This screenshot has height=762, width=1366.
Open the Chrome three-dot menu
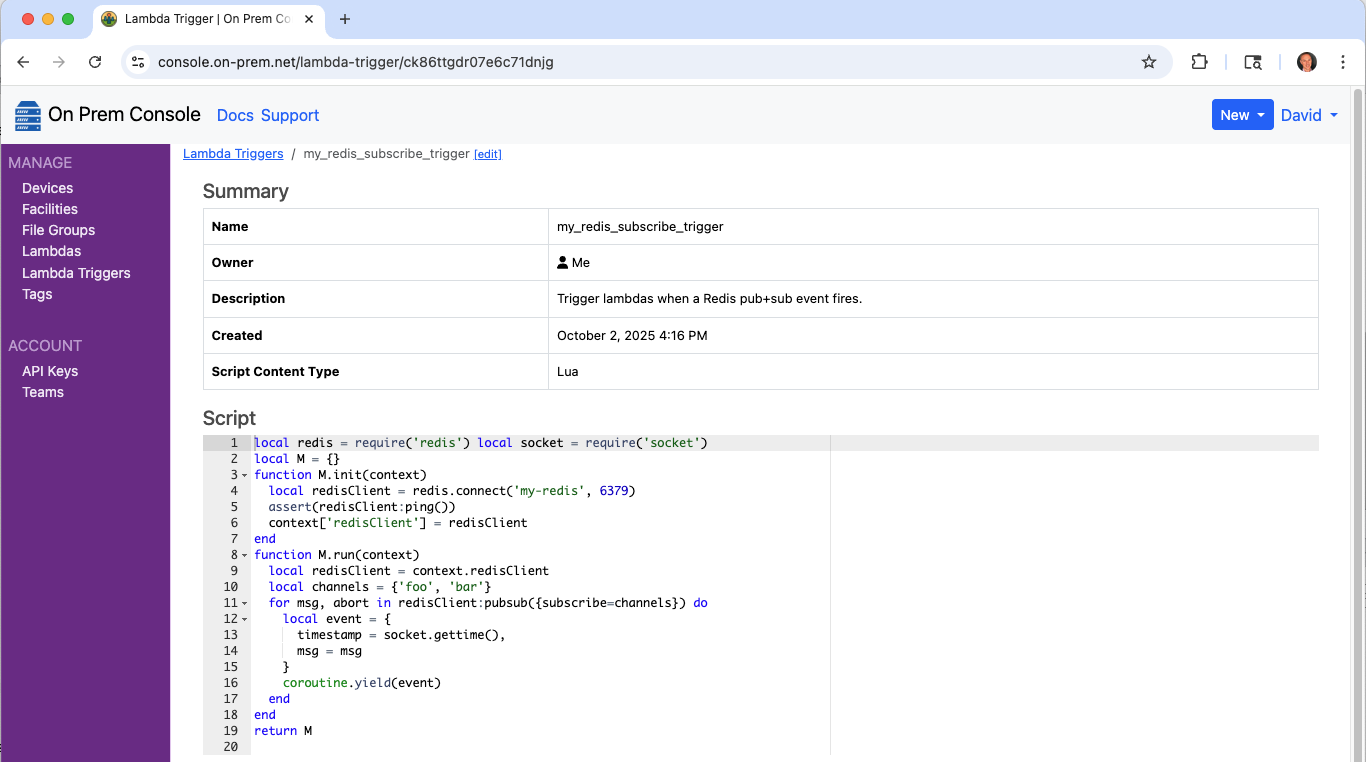(1343, 62)
